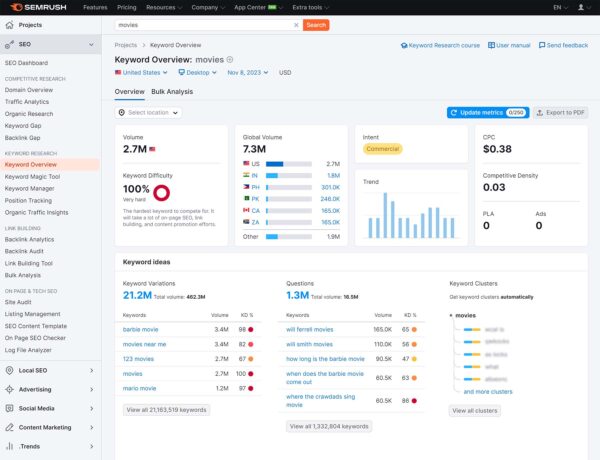Open Position Tracking in sidebar
Viewport: 600px width, 460px height.
click(28, 201)
